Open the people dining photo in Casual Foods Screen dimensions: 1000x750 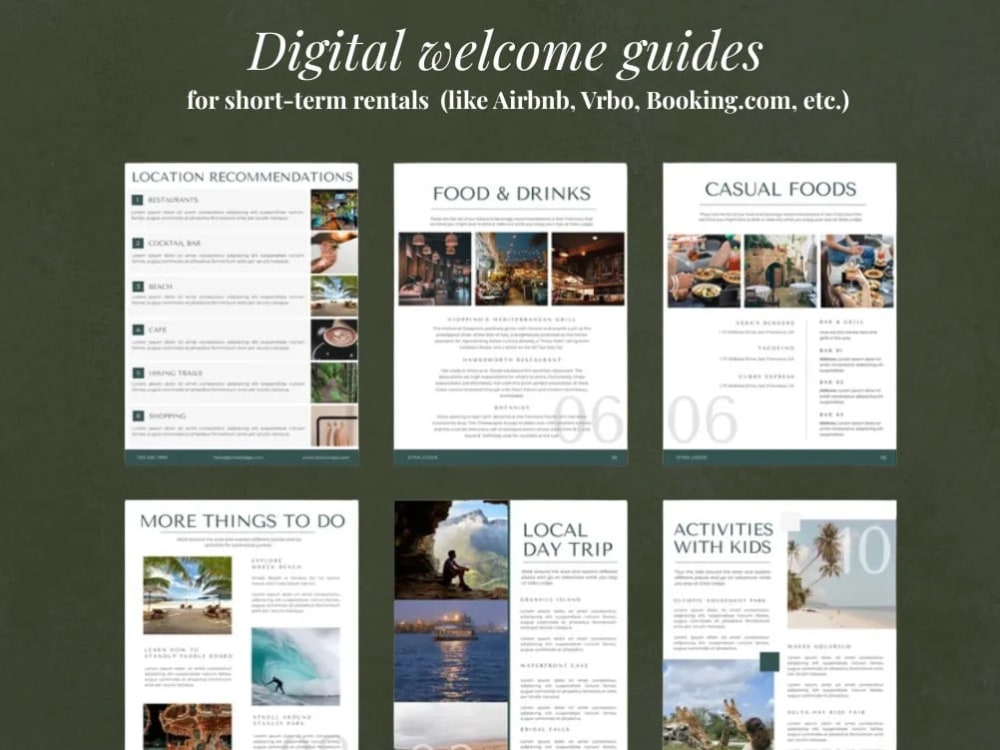857,270
